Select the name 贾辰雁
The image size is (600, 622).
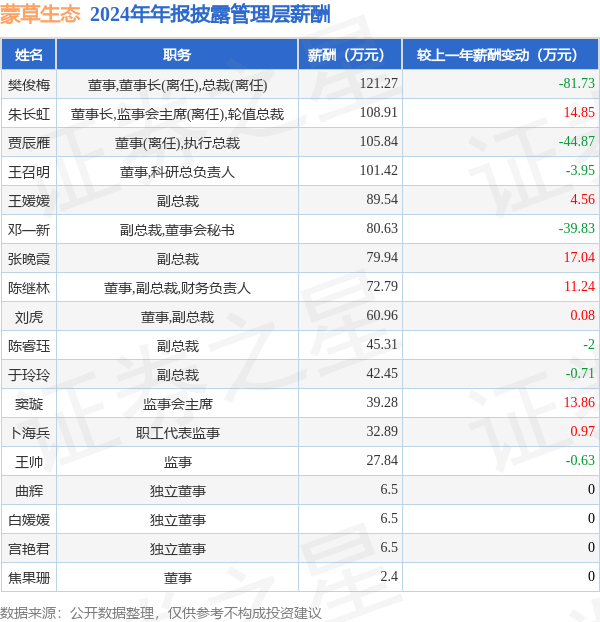click(x=29, y=143)
